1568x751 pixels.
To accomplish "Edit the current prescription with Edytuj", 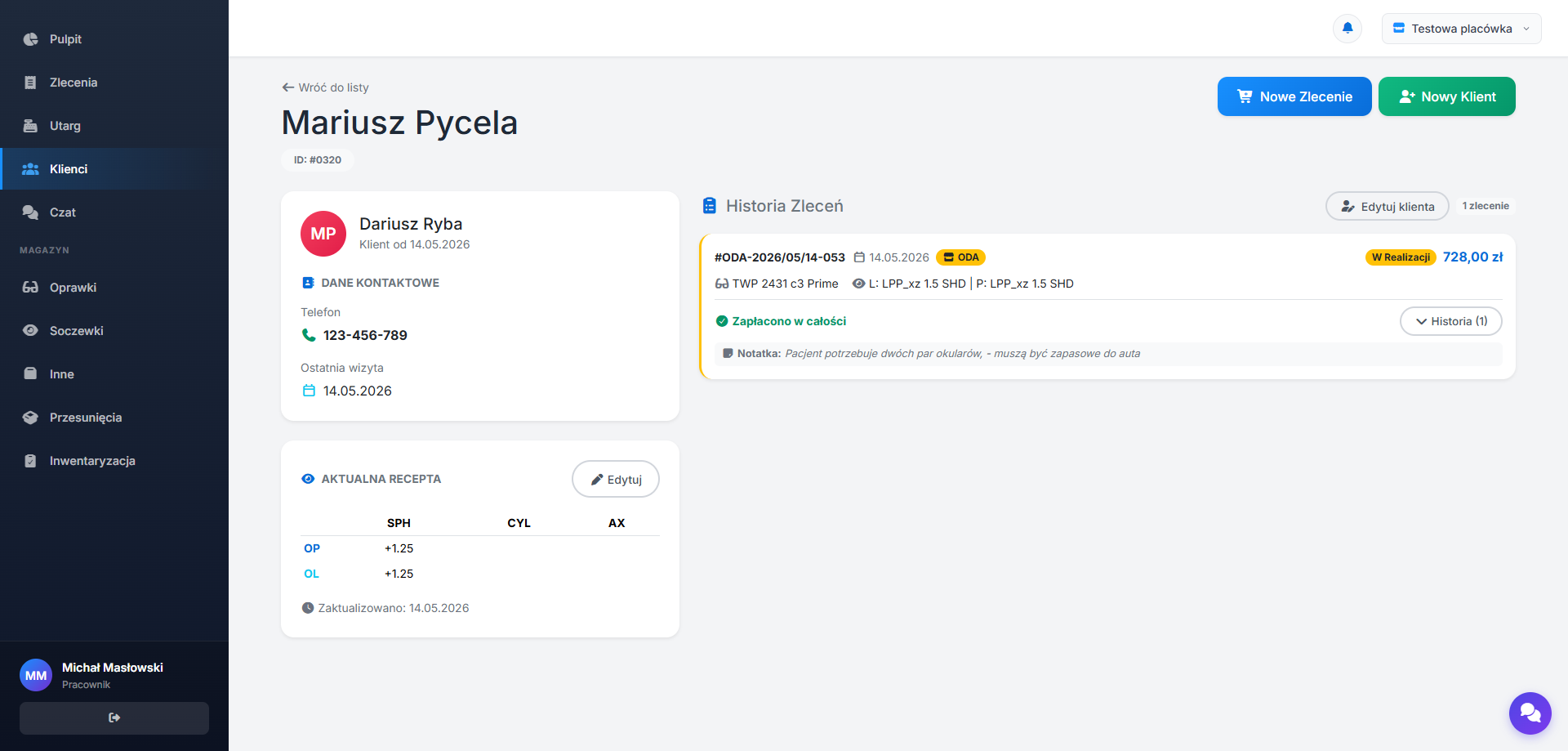I will coord(616,480).
